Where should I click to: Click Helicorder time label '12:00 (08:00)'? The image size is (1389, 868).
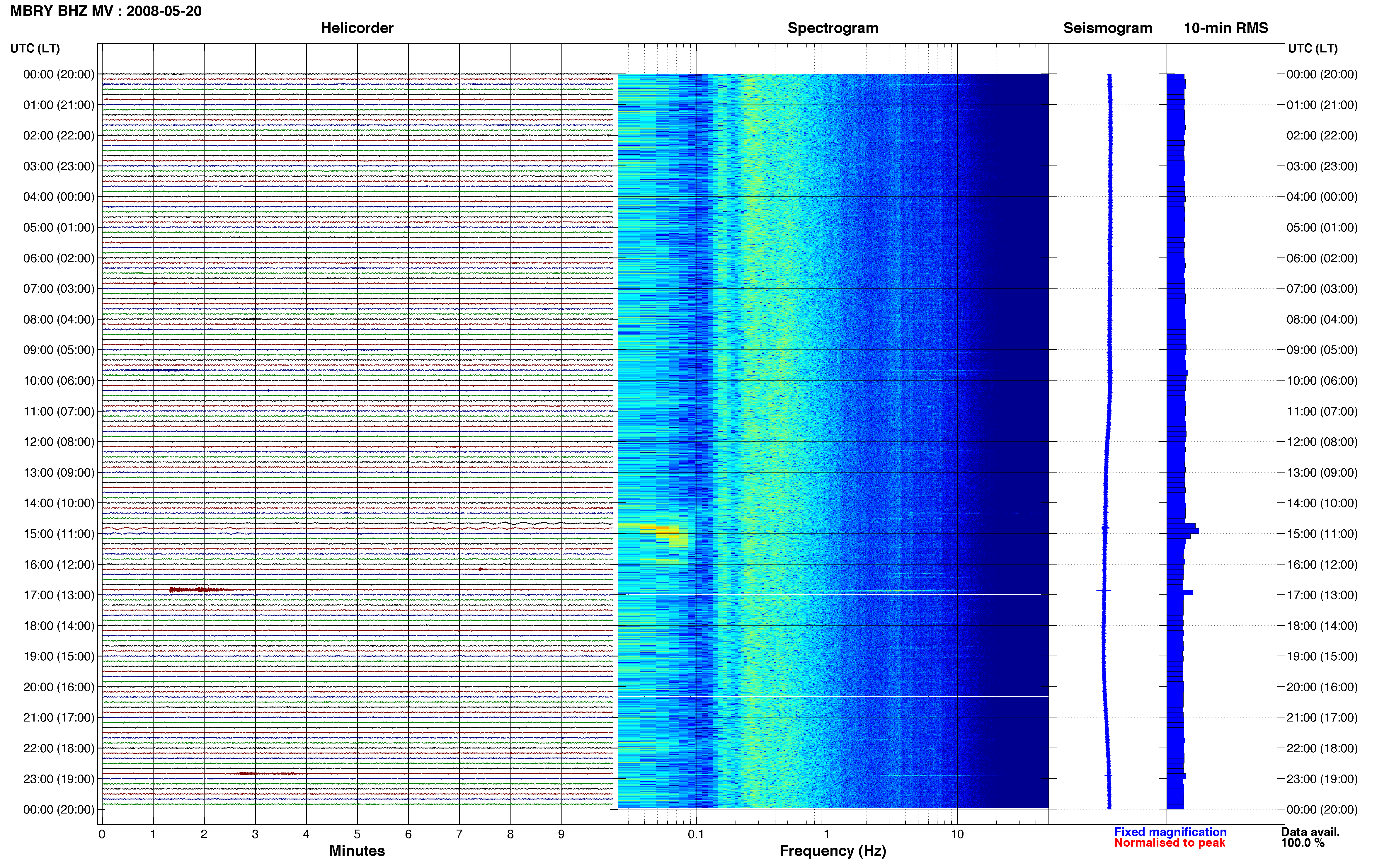(x=59, y=442)
